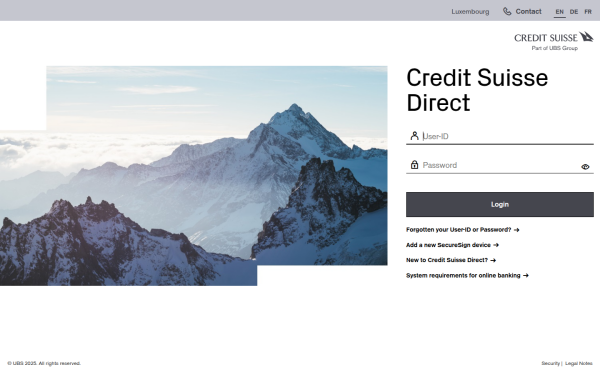Open System requirements for online banking link
600x375 pixels.
[467, 276]
